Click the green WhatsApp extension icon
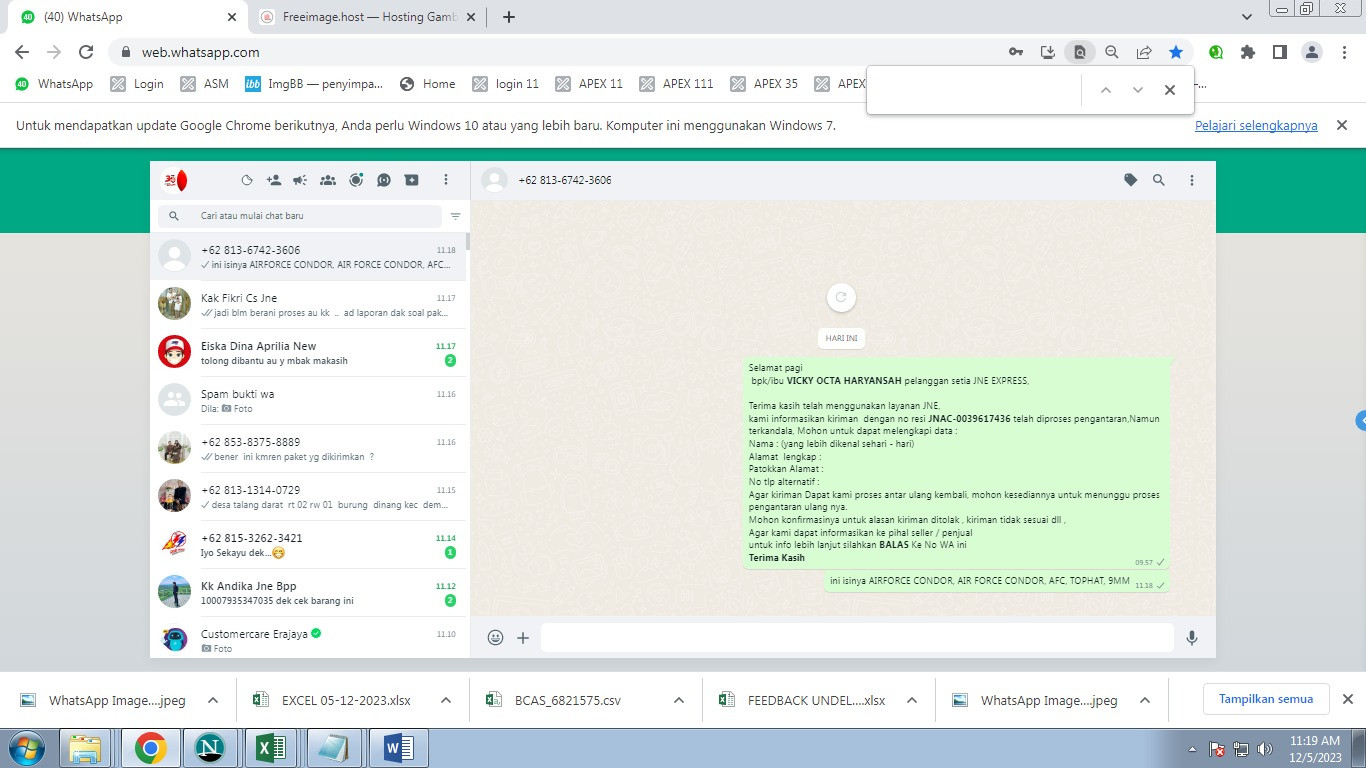This screenshot has width=1366, height=768. coord(1216,52)
